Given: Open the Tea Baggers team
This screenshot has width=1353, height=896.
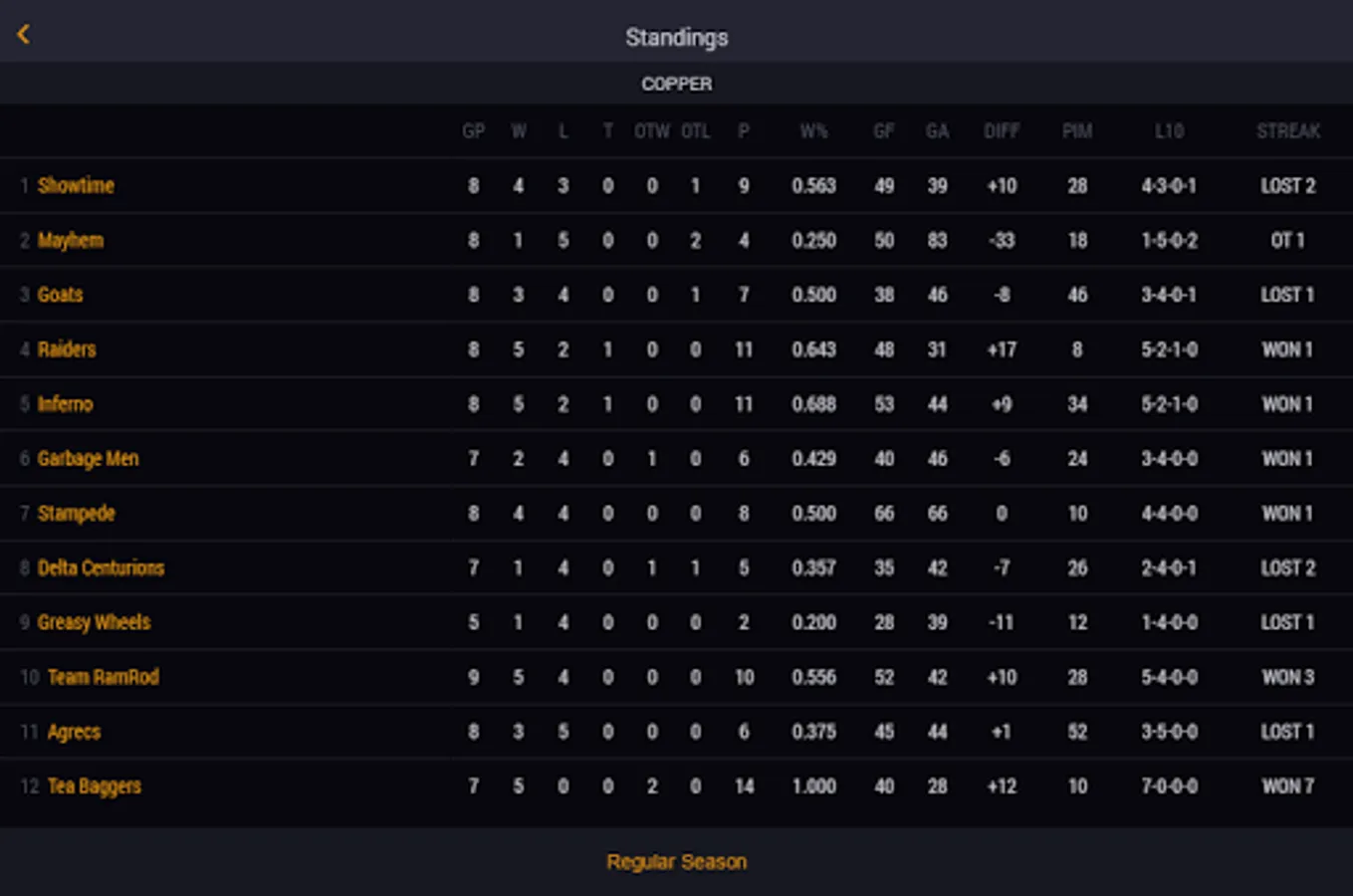Looking at the screenshot, I should pyautogui.click(x=94, y=786).
